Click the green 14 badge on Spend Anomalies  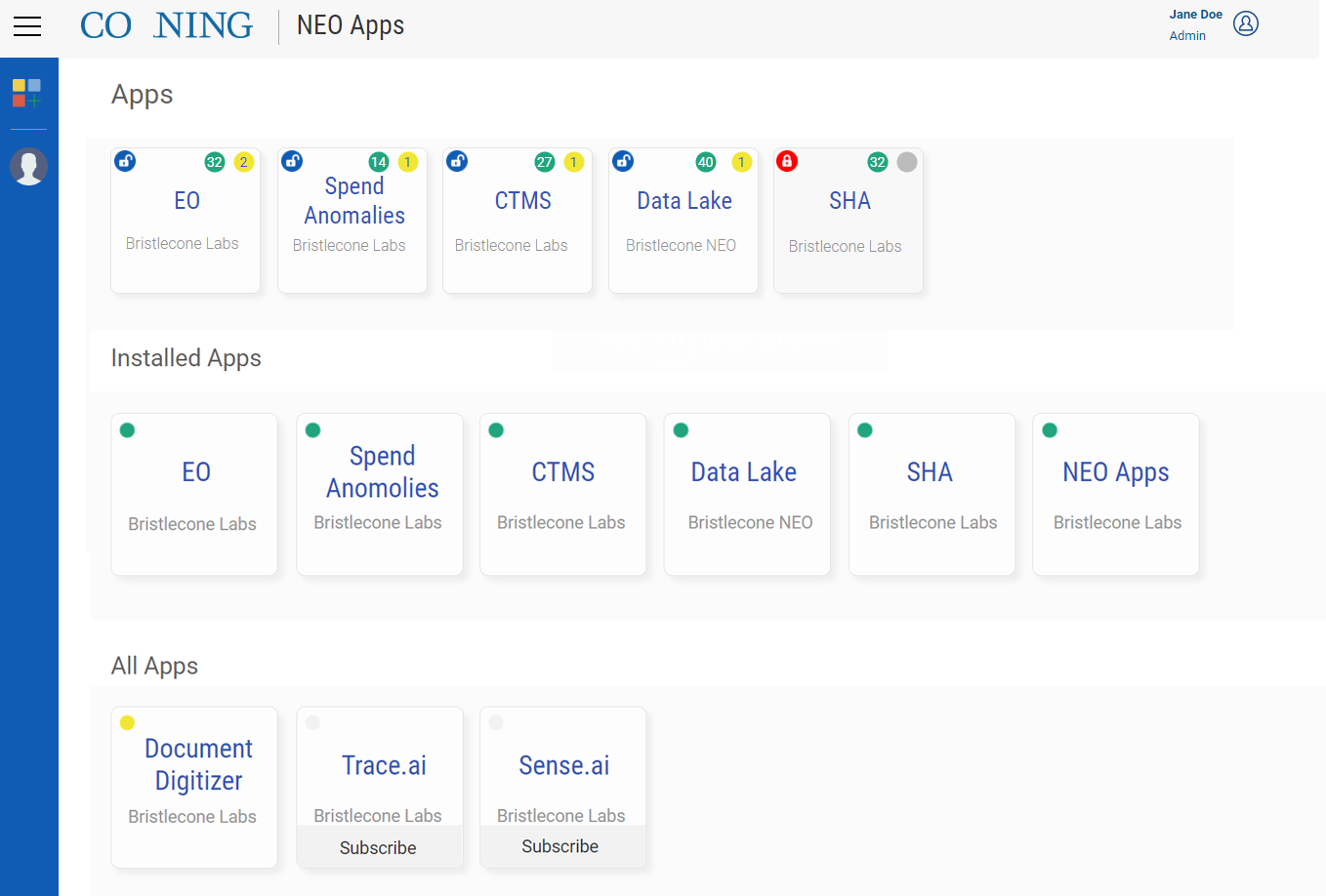pyautogui.click(x=379, y=162)
